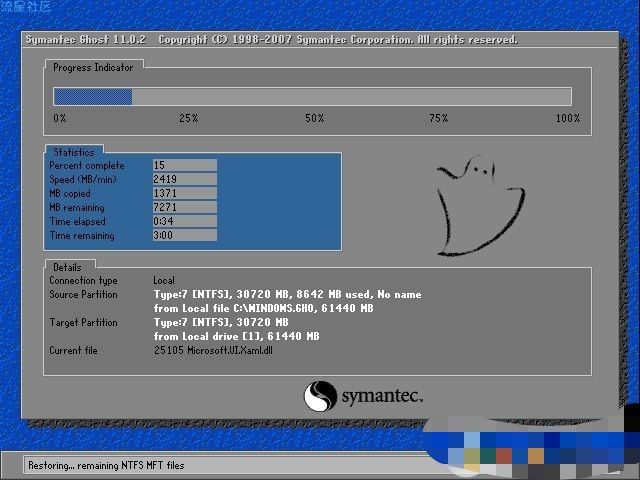Click the source line with 8642 MB used
640x480 pixels.
click(287, 294)
